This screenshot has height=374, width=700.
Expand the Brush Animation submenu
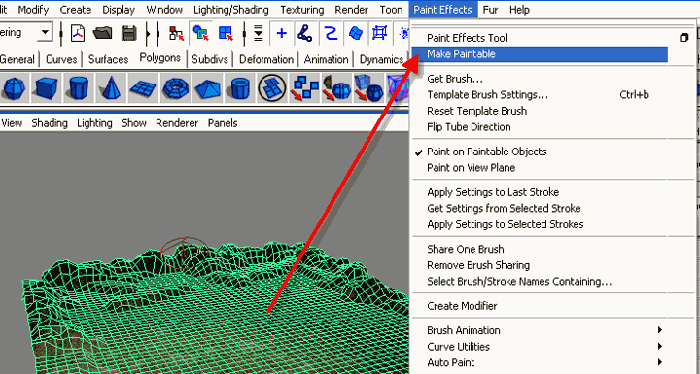tap(659, 330)
